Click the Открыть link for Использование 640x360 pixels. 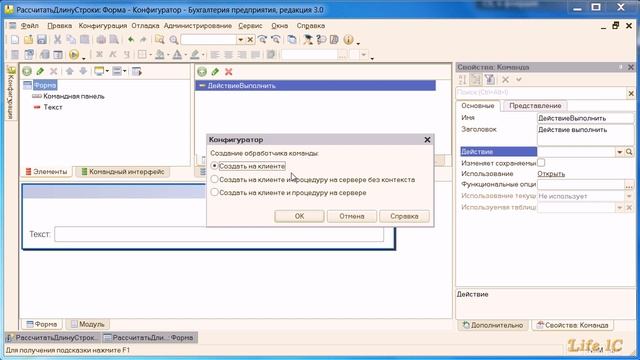point(551,174)
